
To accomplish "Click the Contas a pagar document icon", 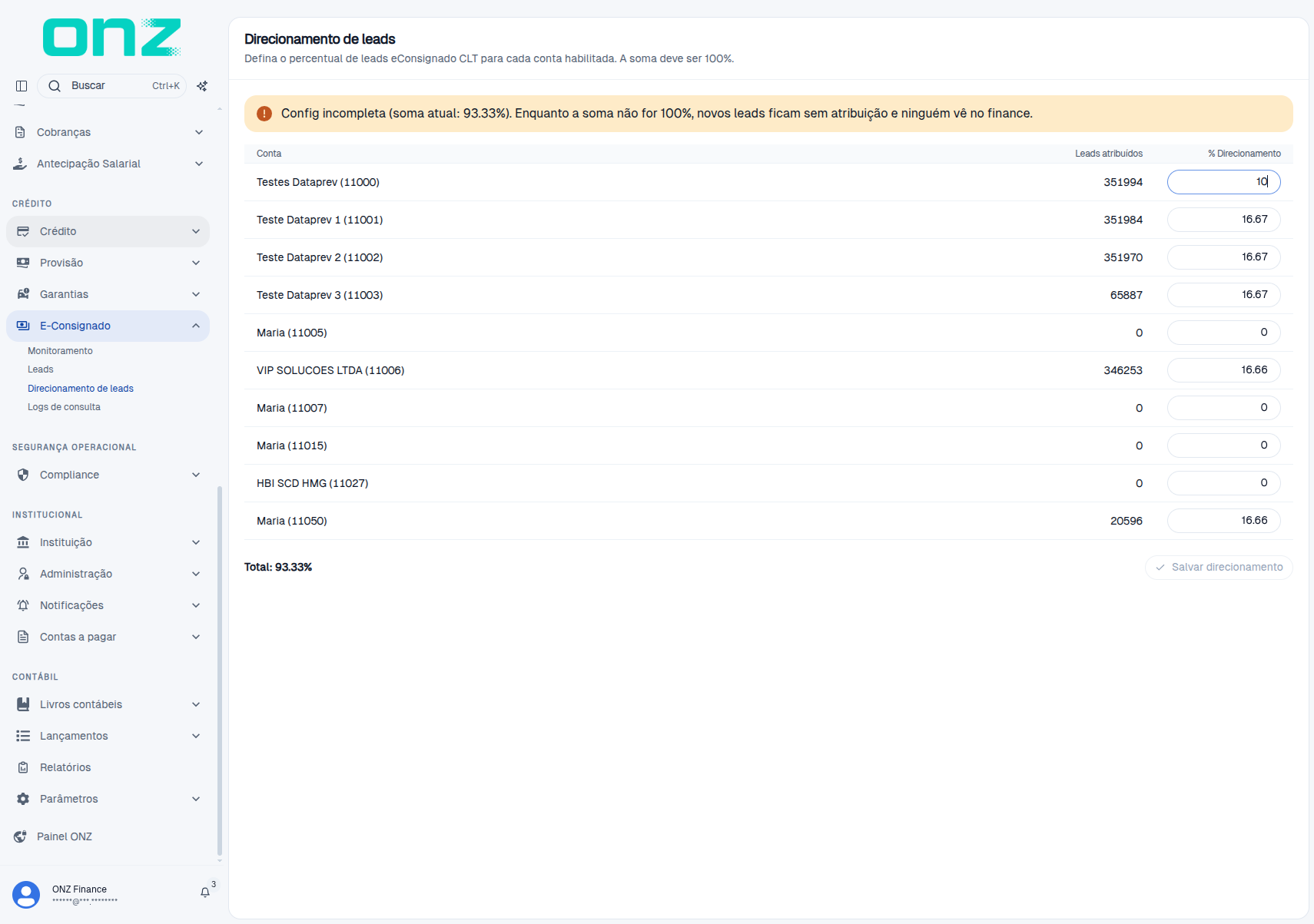I will click(x=23, y=637).
